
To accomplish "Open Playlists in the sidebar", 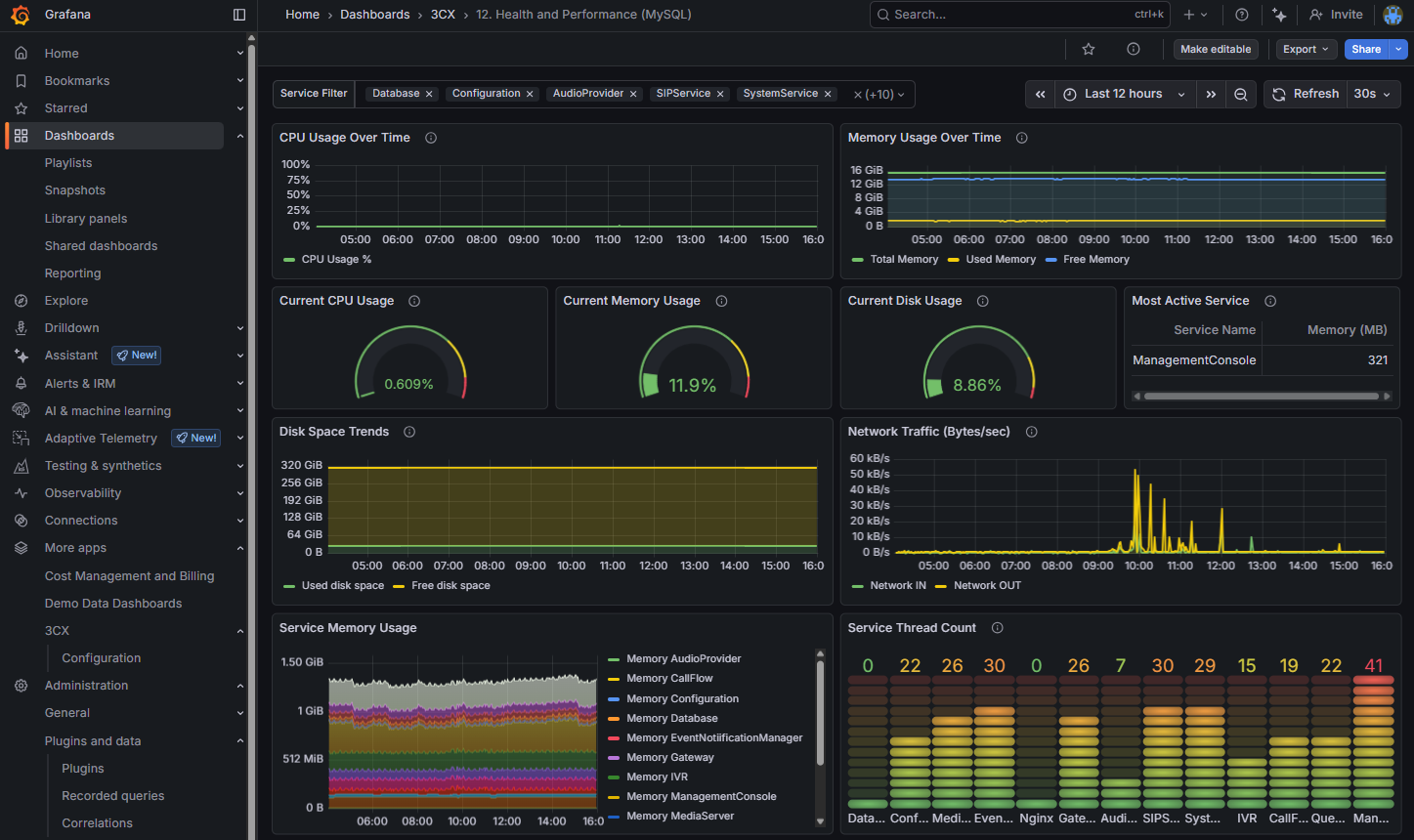I will 68,163.
